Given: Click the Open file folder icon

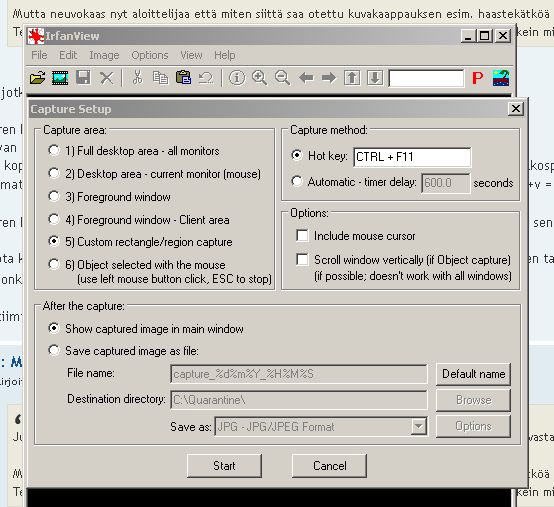Looking at the screenshot, I should [37, 77].
